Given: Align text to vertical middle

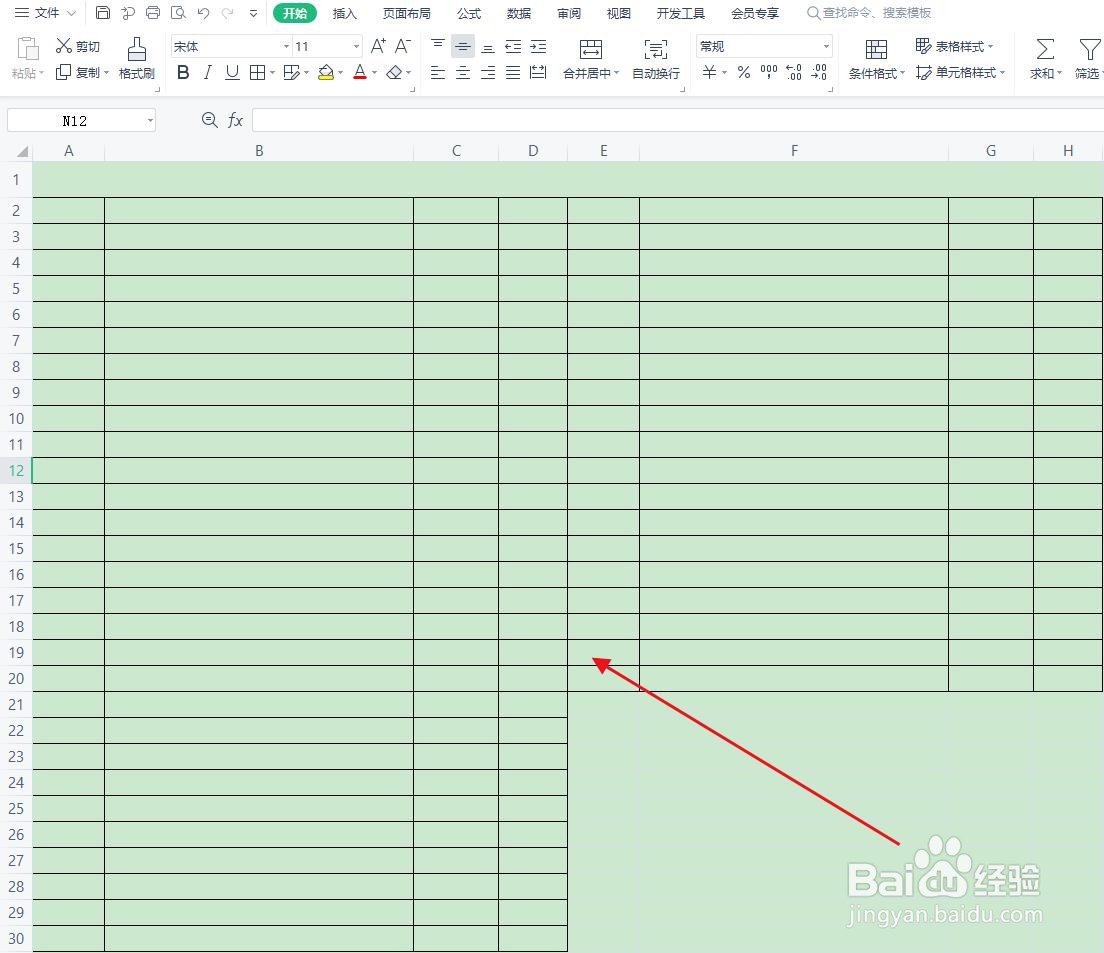Looking at the screenshot, I should tap(463, 46).
